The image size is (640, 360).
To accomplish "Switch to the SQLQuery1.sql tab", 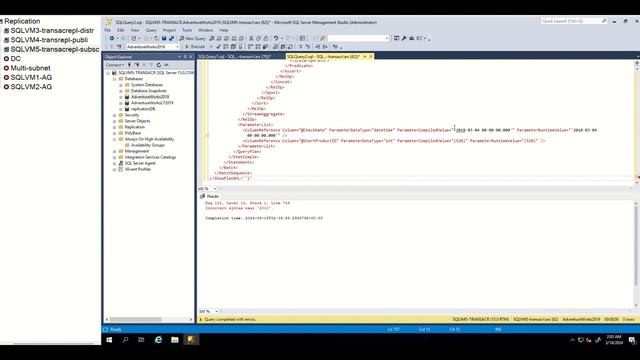I will 234,57.
